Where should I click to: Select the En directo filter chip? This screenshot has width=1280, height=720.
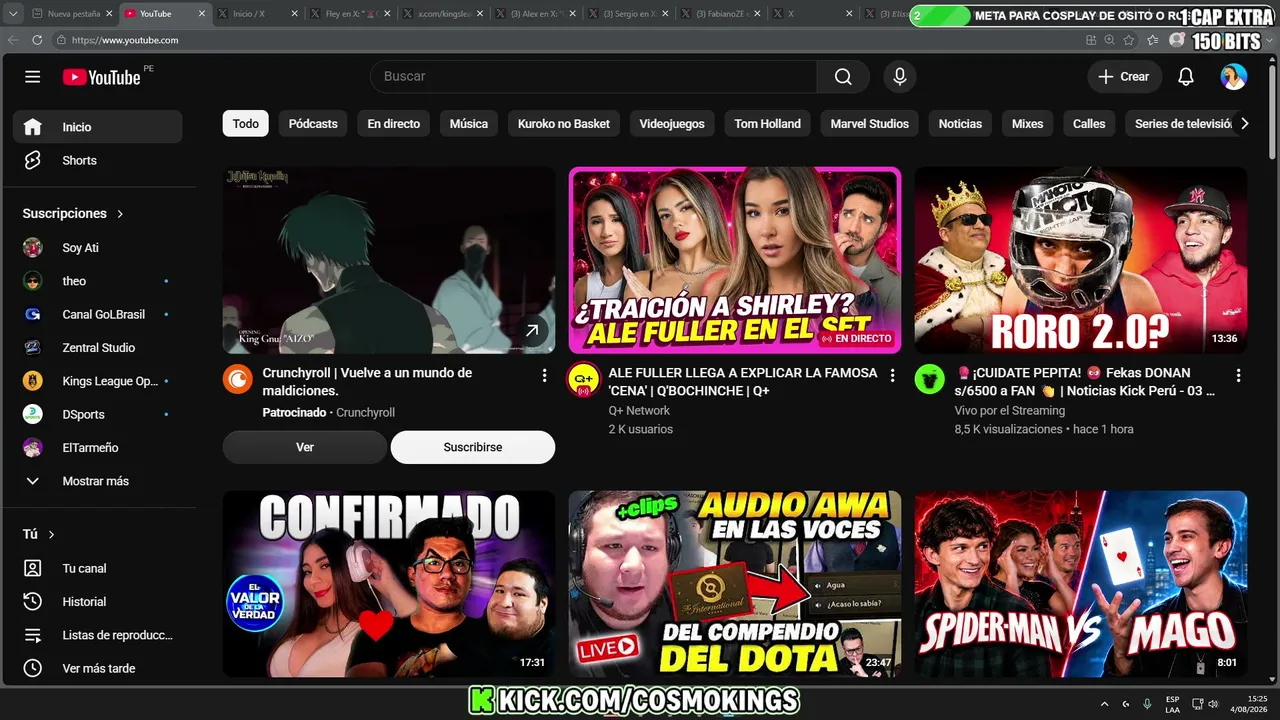pyautogui.click(x=394, y=124)
